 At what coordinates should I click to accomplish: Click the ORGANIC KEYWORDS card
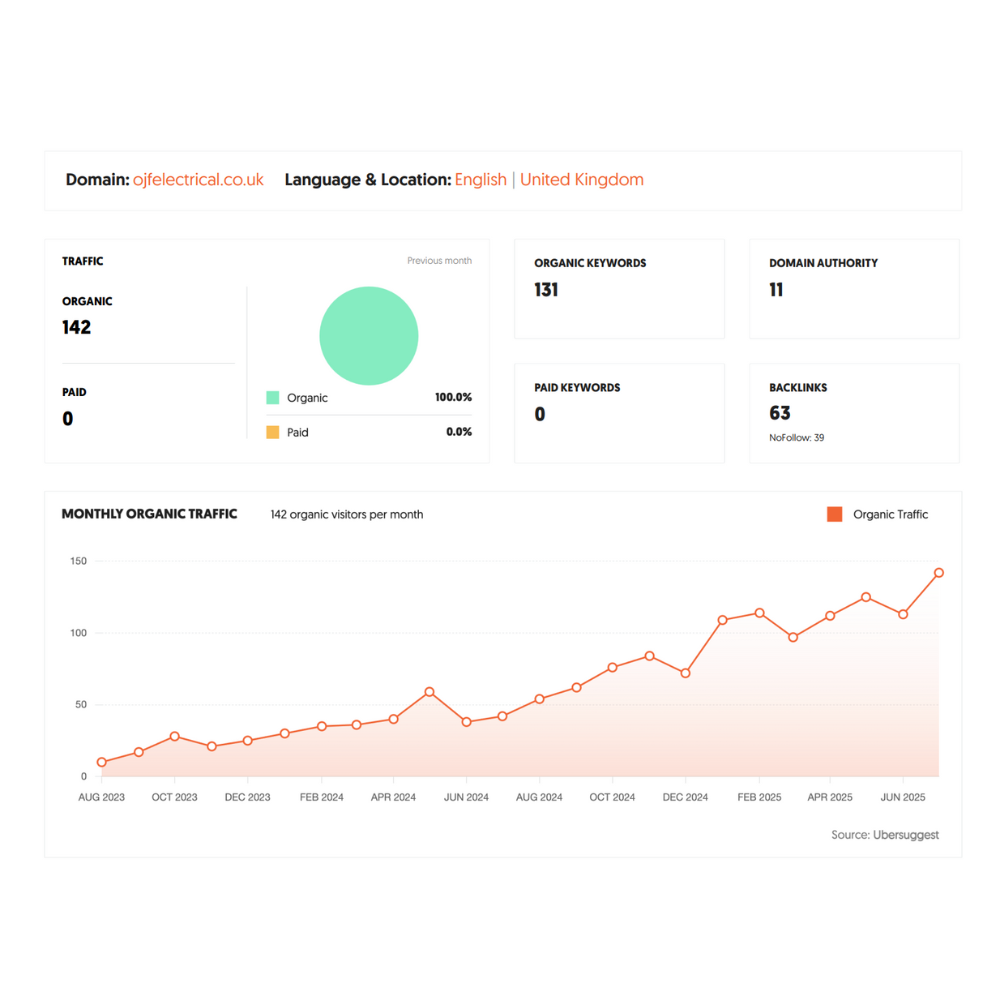pos(619,288)
